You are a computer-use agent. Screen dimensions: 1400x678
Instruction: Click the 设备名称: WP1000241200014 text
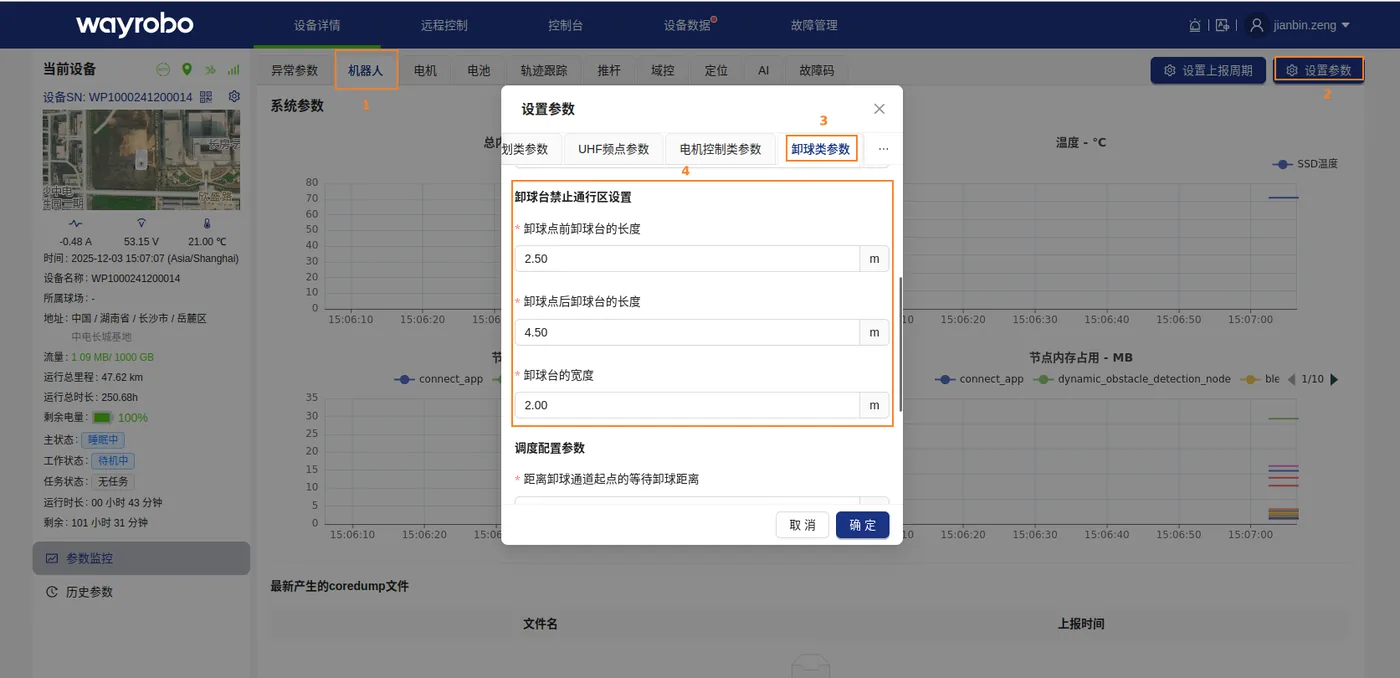click(x=112, y=278)
